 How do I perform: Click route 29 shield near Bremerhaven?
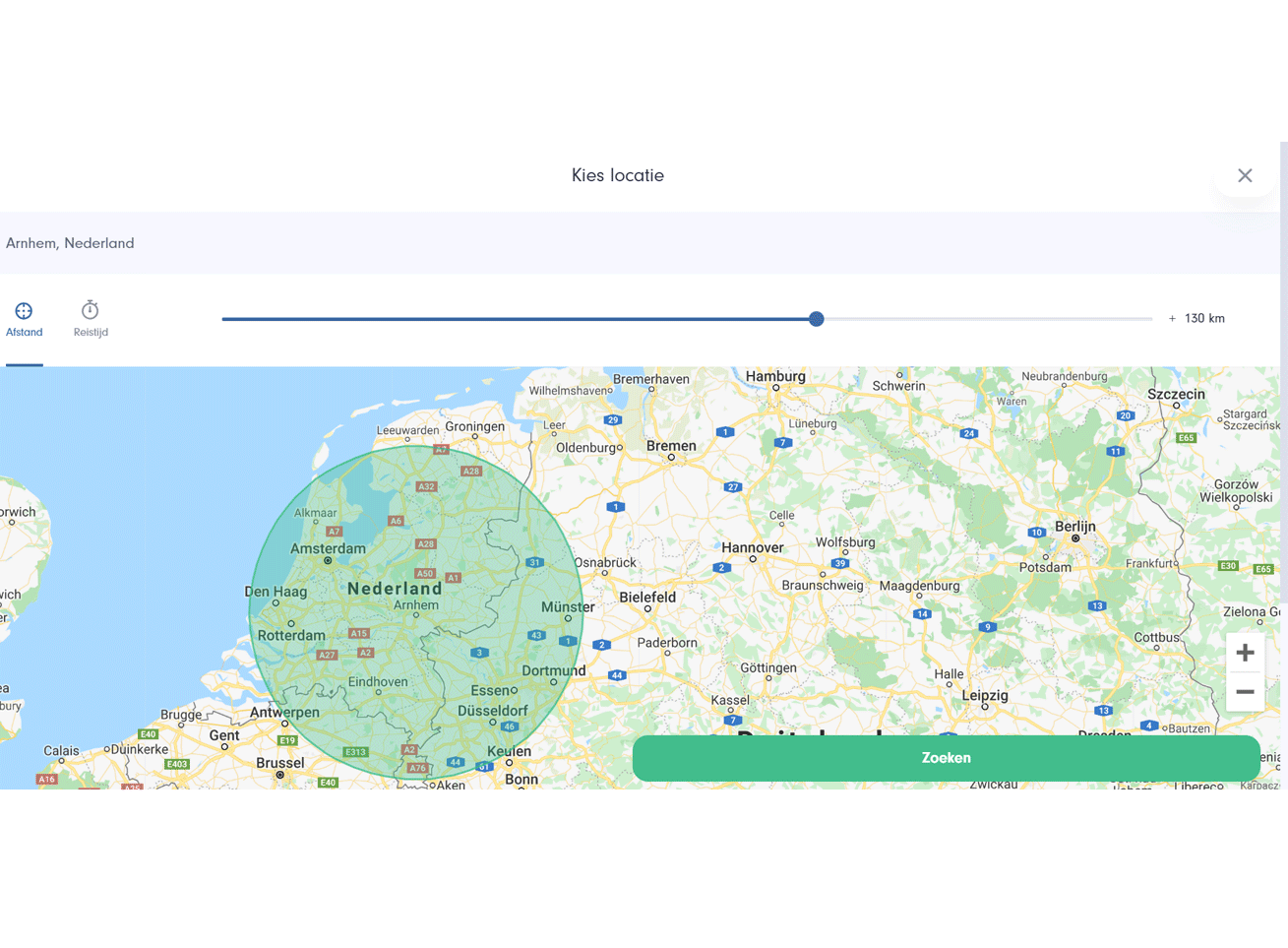[613, 420]
